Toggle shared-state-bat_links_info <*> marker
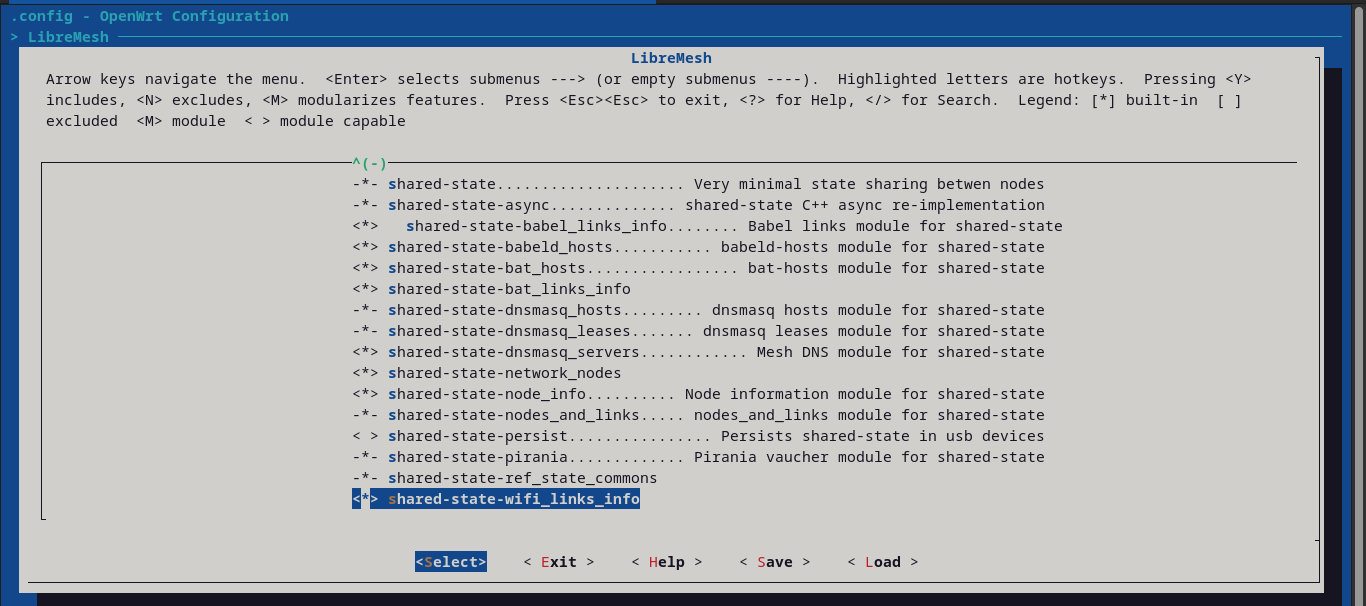 pyautogui.click(x=365, y=289)
